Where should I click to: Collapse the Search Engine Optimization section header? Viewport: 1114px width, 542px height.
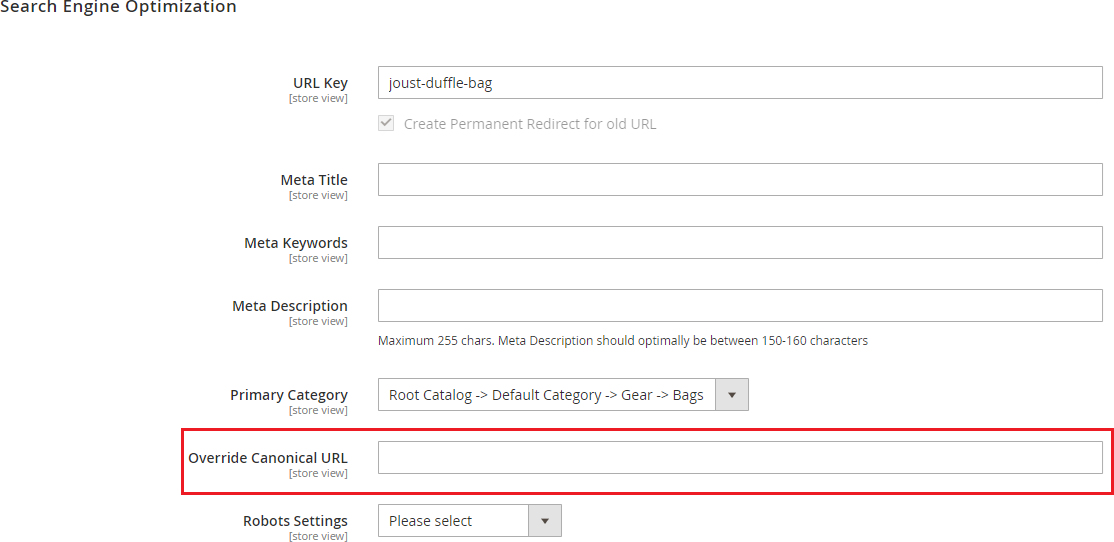[118, 8]
